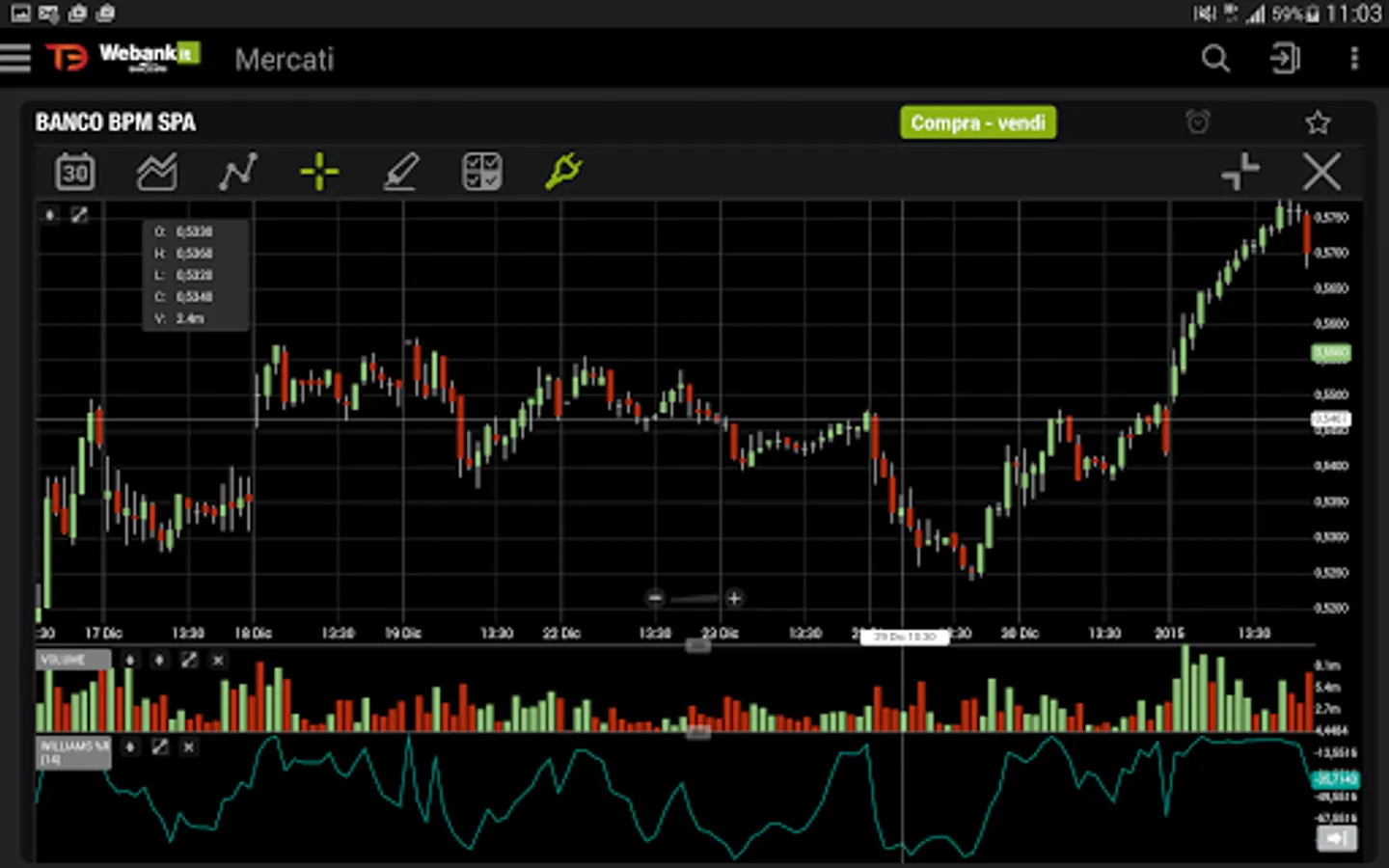
Task: Move the Volume panel up
Action: pyautogui.click(x=130, y=660)
